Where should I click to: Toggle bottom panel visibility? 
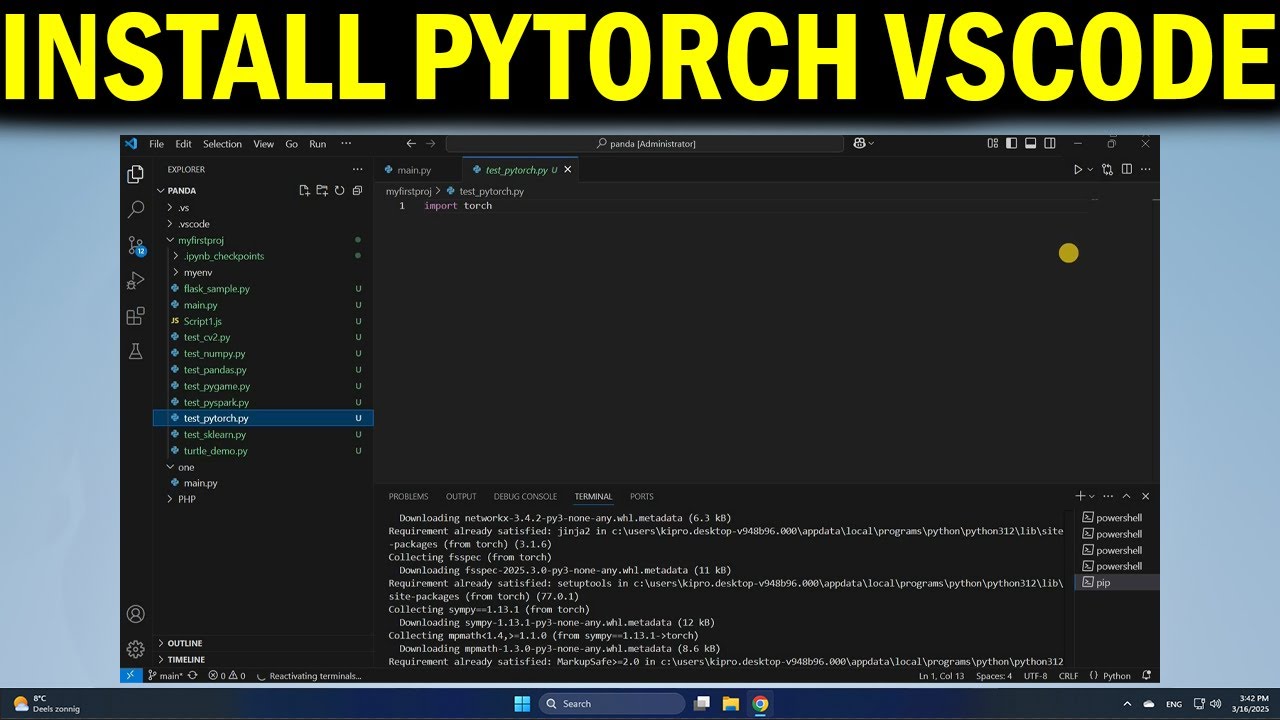pos(1031,144)
